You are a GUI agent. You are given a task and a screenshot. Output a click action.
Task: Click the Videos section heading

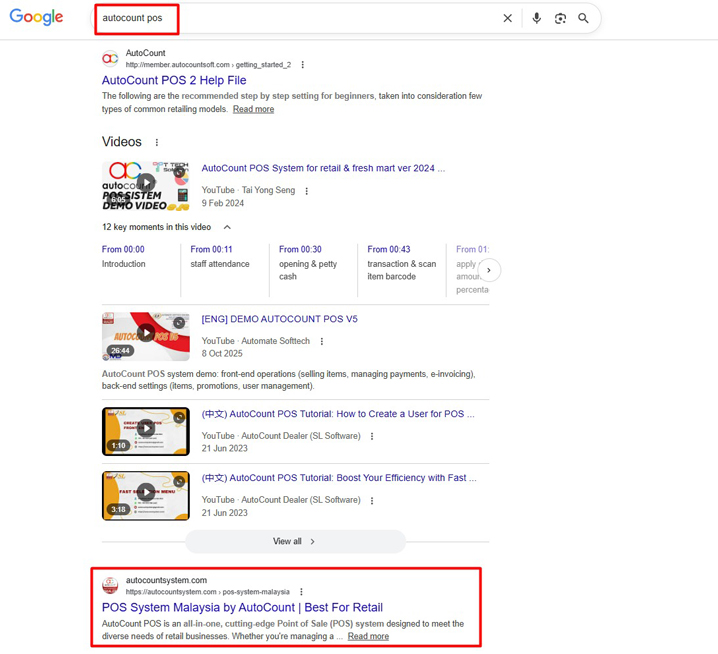[122, 142]
